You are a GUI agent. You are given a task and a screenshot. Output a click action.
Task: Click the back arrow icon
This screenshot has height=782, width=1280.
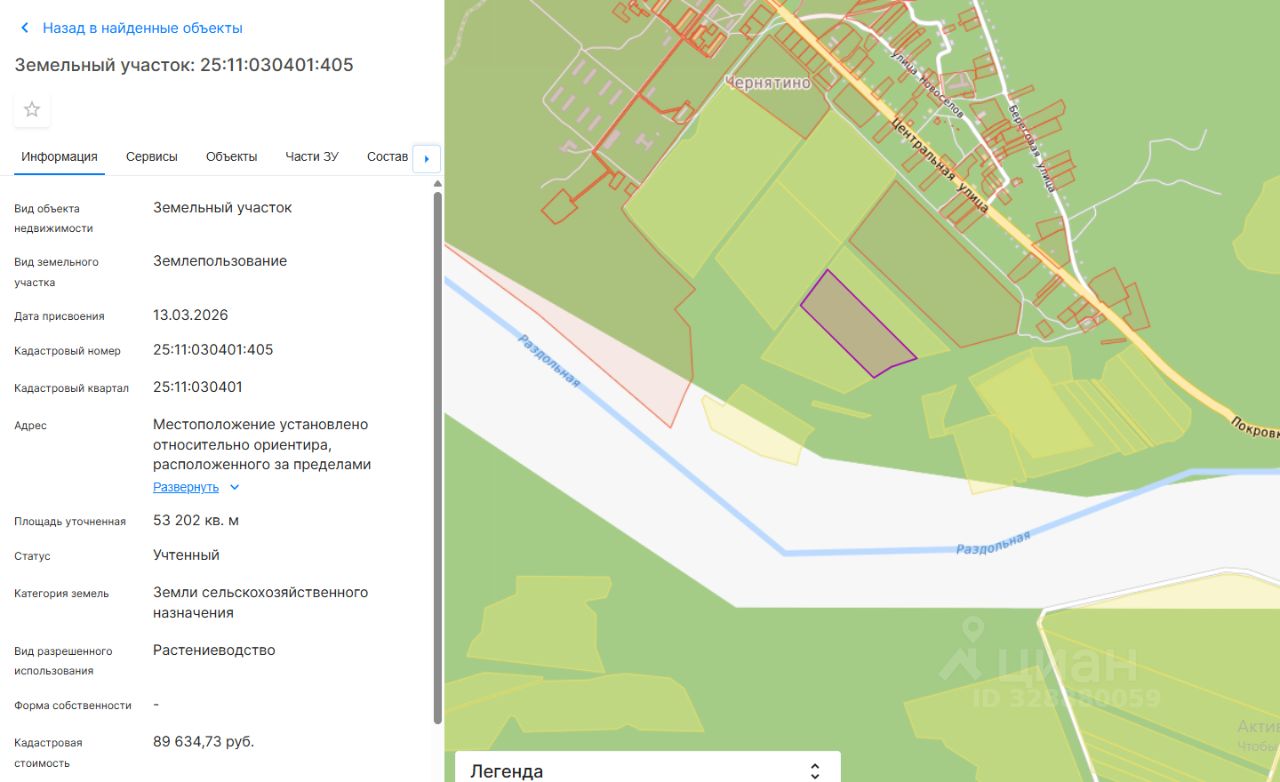tap(25, 28)
